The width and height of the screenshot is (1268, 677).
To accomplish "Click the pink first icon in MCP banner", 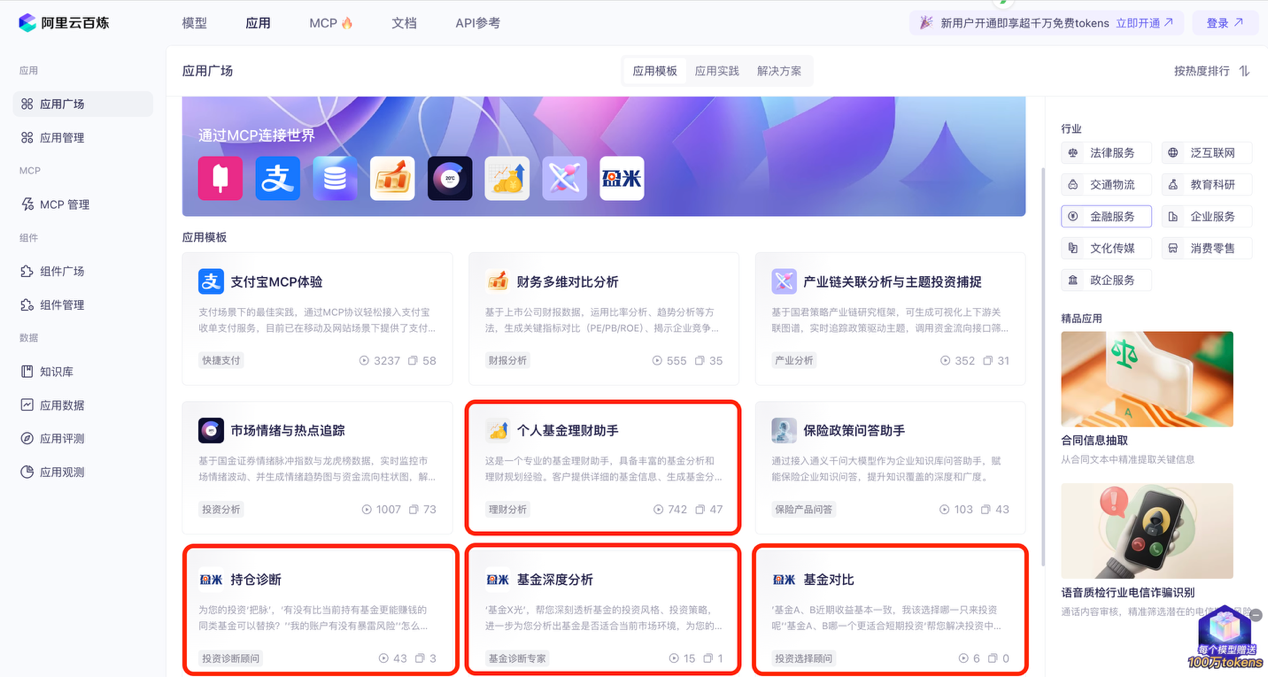I will tap(220, 179).
